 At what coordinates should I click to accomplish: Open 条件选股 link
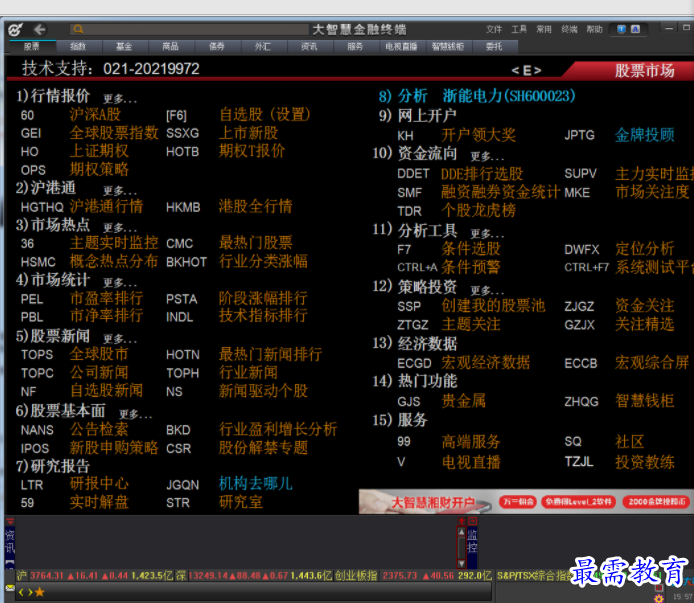[471, 249]
